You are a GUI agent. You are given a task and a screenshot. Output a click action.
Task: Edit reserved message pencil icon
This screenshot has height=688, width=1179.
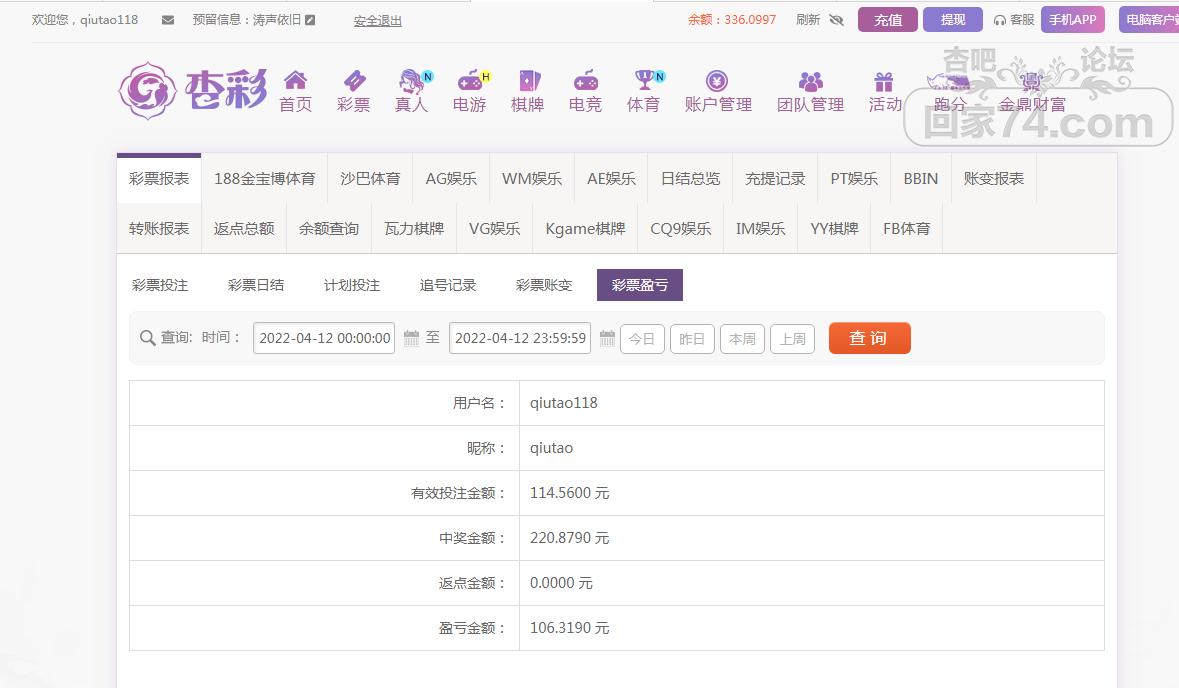(310, 19)
